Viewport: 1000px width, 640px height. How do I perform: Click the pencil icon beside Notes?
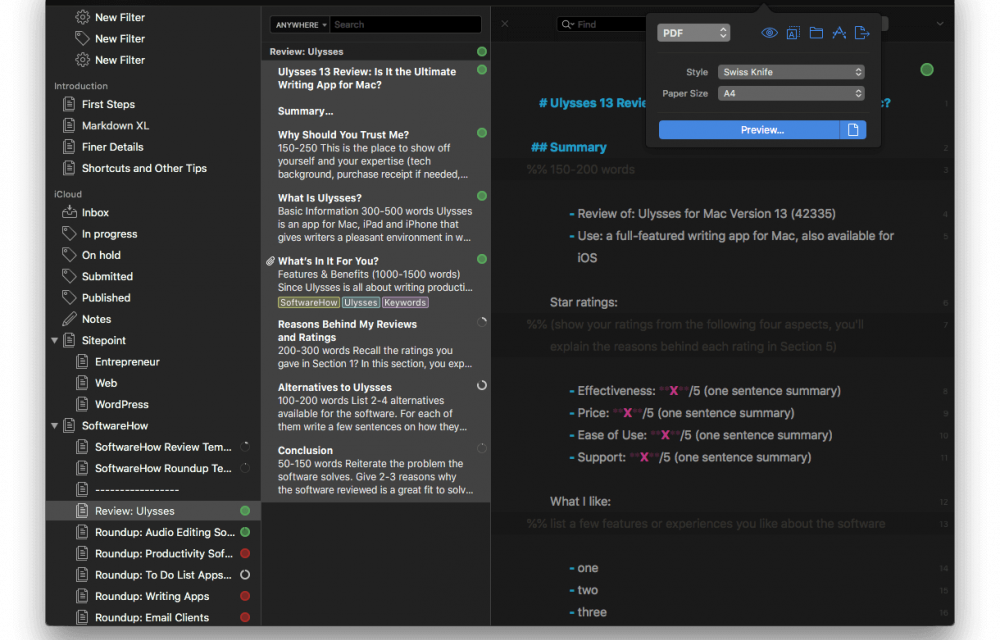(69, 319)
